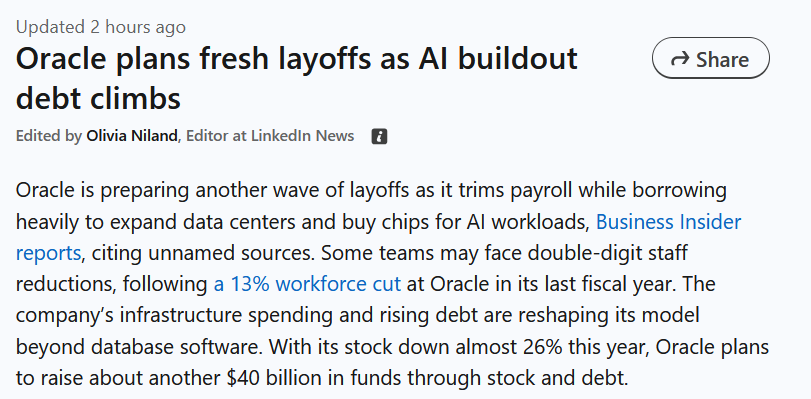
Task: Open the info icon beside LinkedIn News
Action: tap(379, 137)
